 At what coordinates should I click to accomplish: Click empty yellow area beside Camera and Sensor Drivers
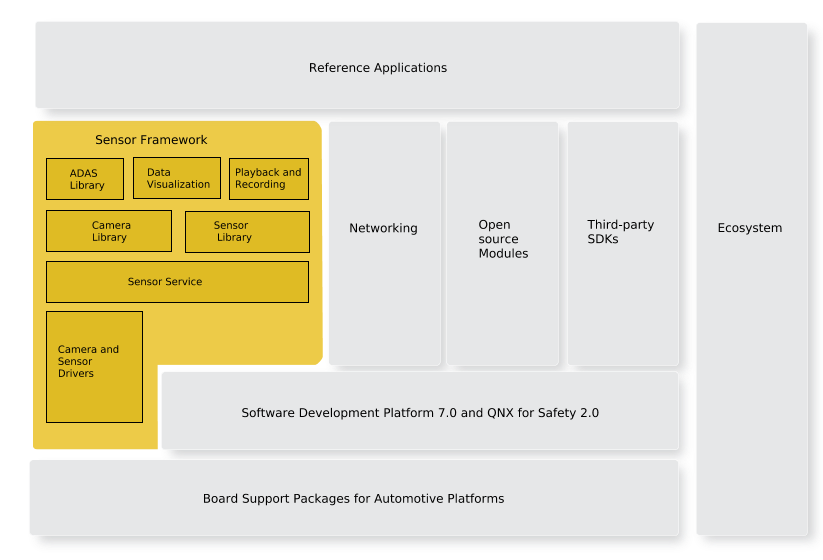(x=235, y=335)
